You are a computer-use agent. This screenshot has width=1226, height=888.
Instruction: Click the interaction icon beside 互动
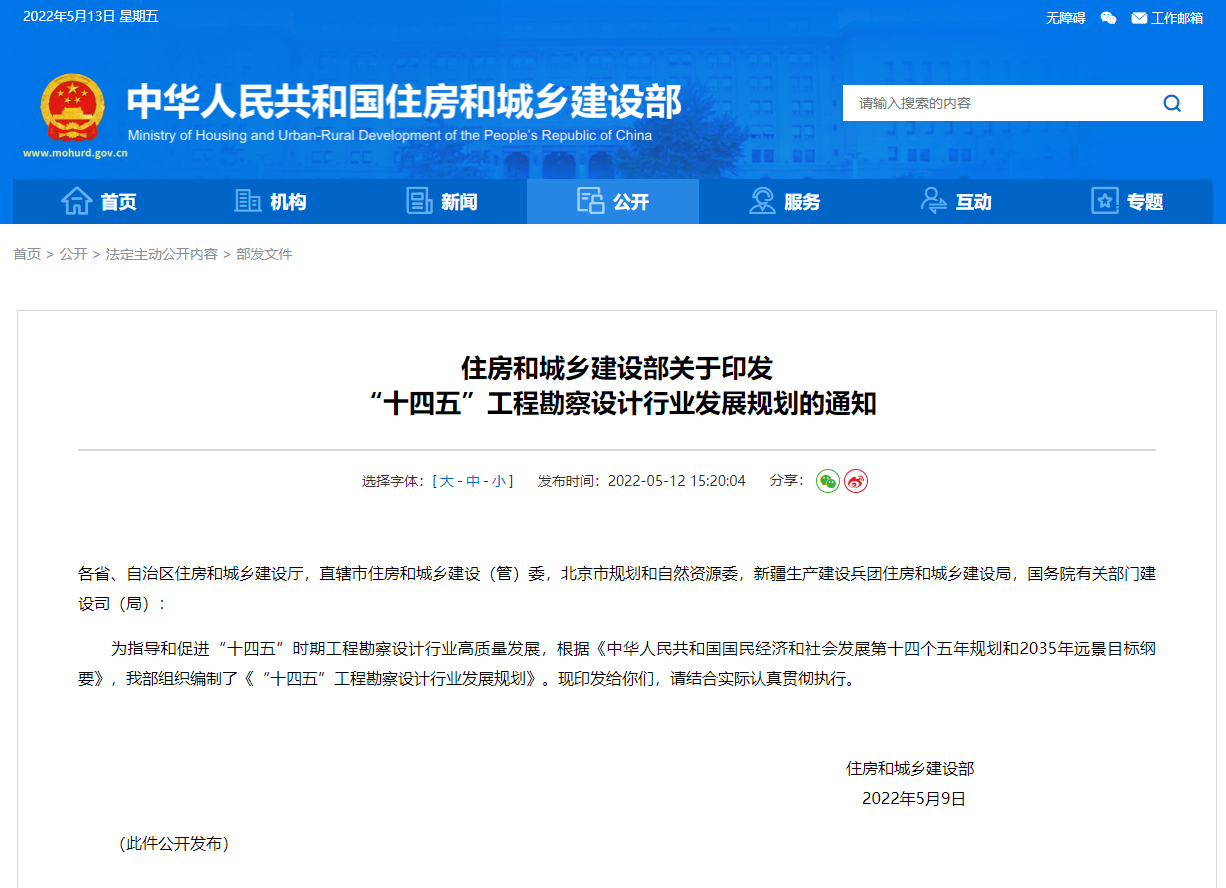[x=934, y=201]
